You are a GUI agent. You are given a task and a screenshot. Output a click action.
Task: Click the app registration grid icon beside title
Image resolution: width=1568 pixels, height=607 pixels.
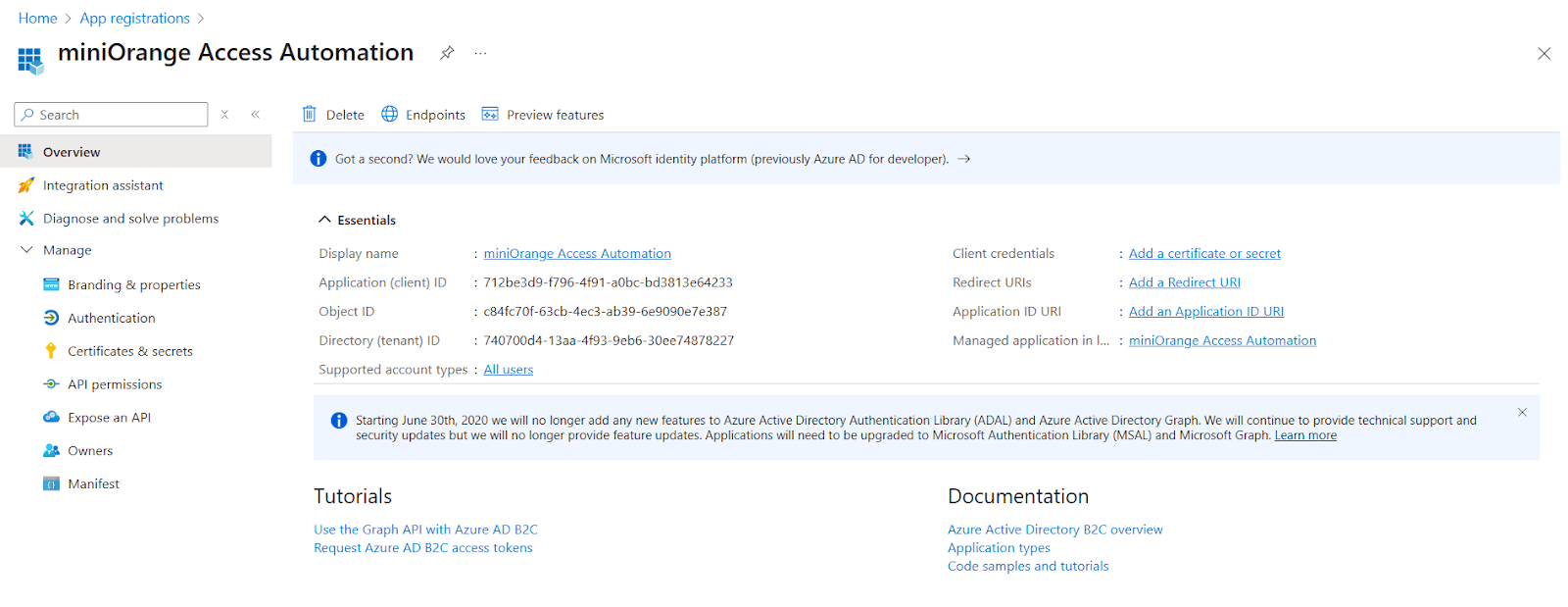(x=30, y=61)
